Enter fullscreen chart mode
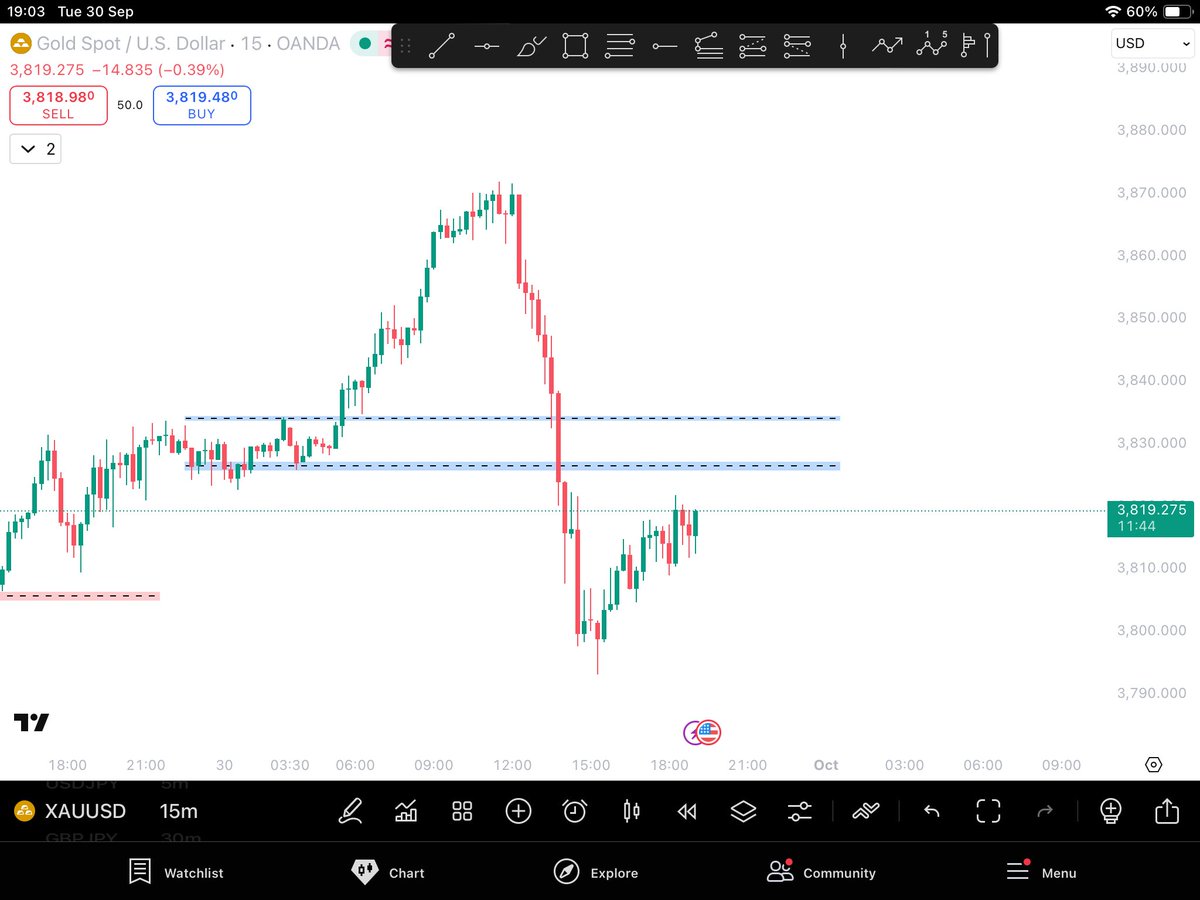The image size is (1200, 900). (x=988, y=811)
